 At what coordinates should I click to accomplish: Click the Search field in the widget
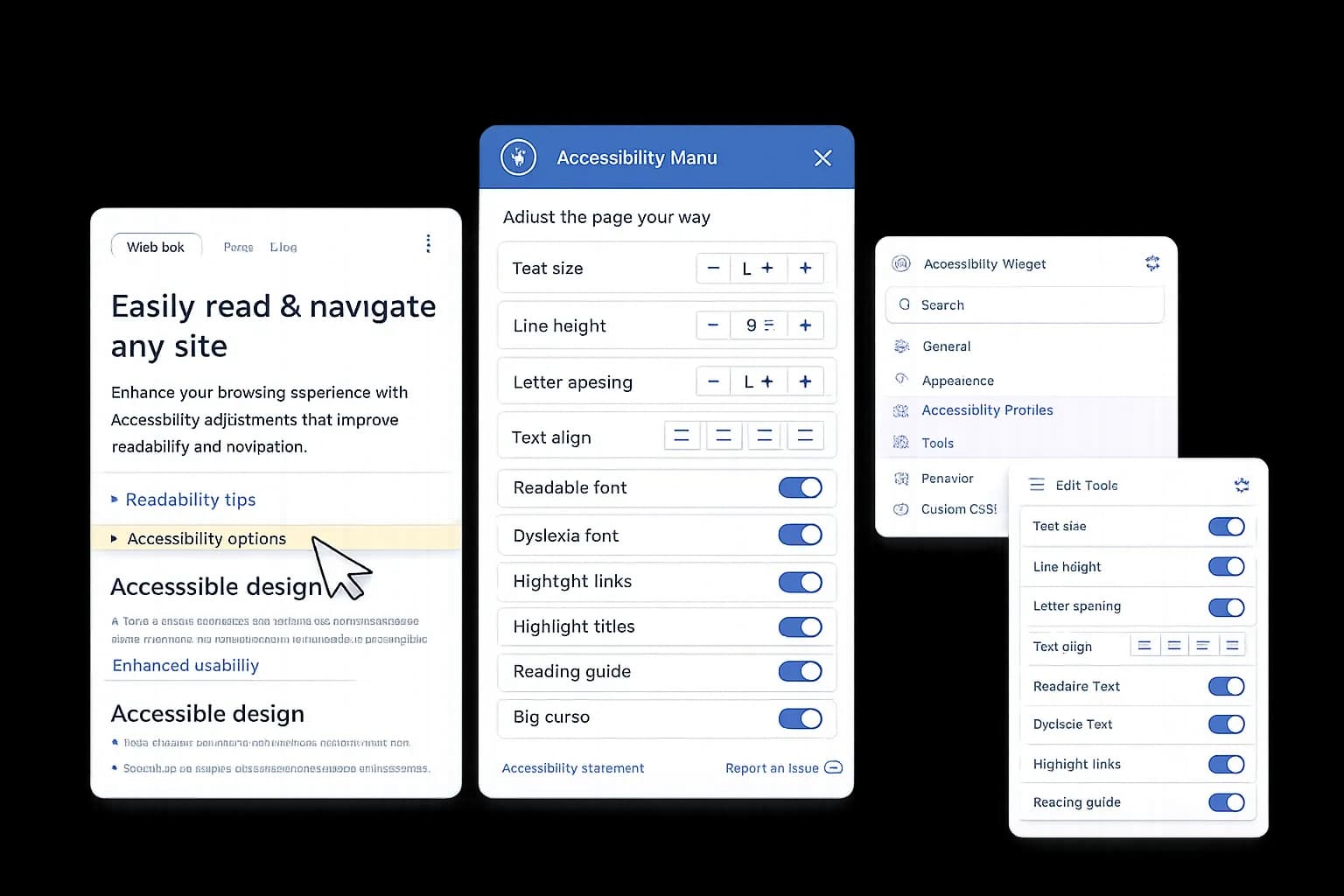[x=1025, y=304]
